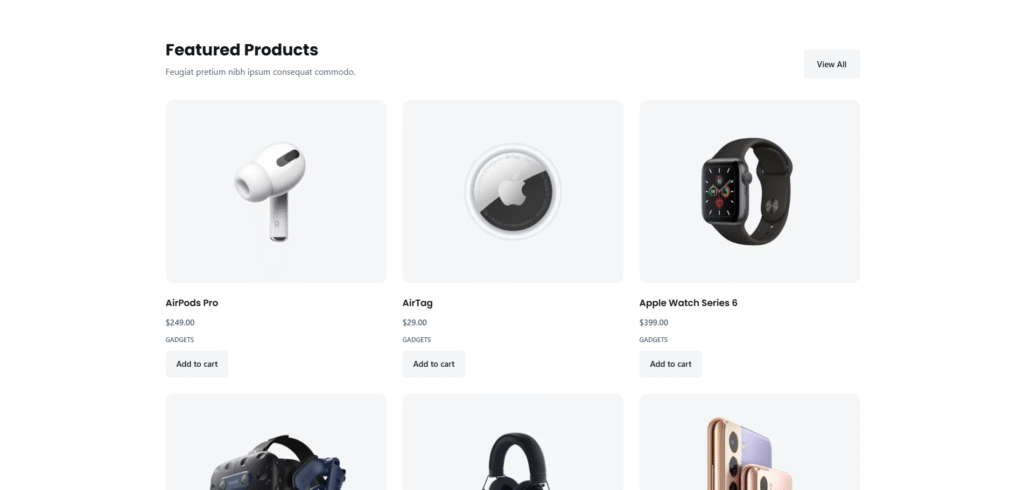Click the $399.00 Apple Watch price
Image resolution: width=1024 pixels, height=490 pixels.
tap(654, 323)
